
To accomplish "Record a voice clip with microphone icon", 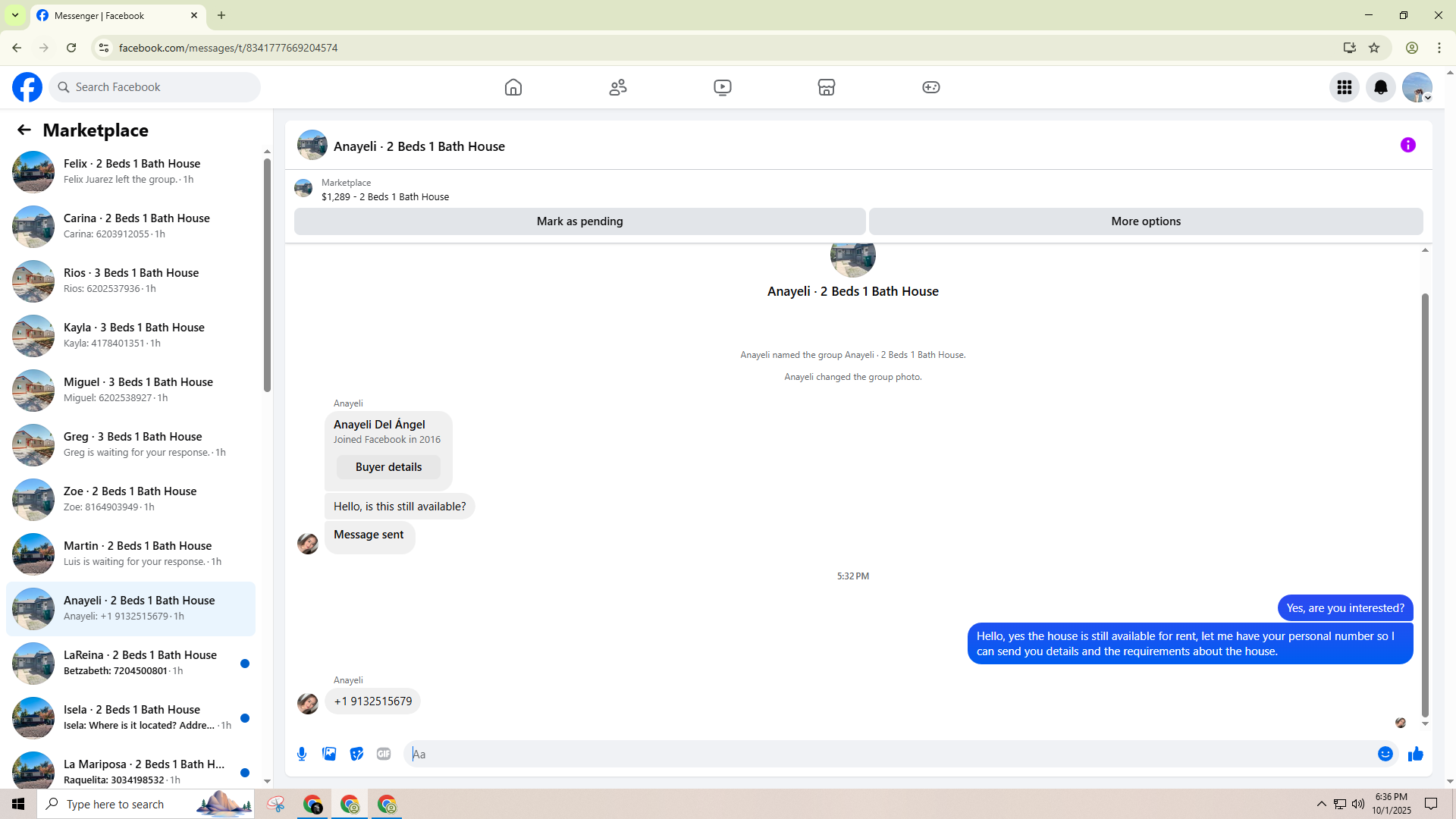I will click(302, 754).
